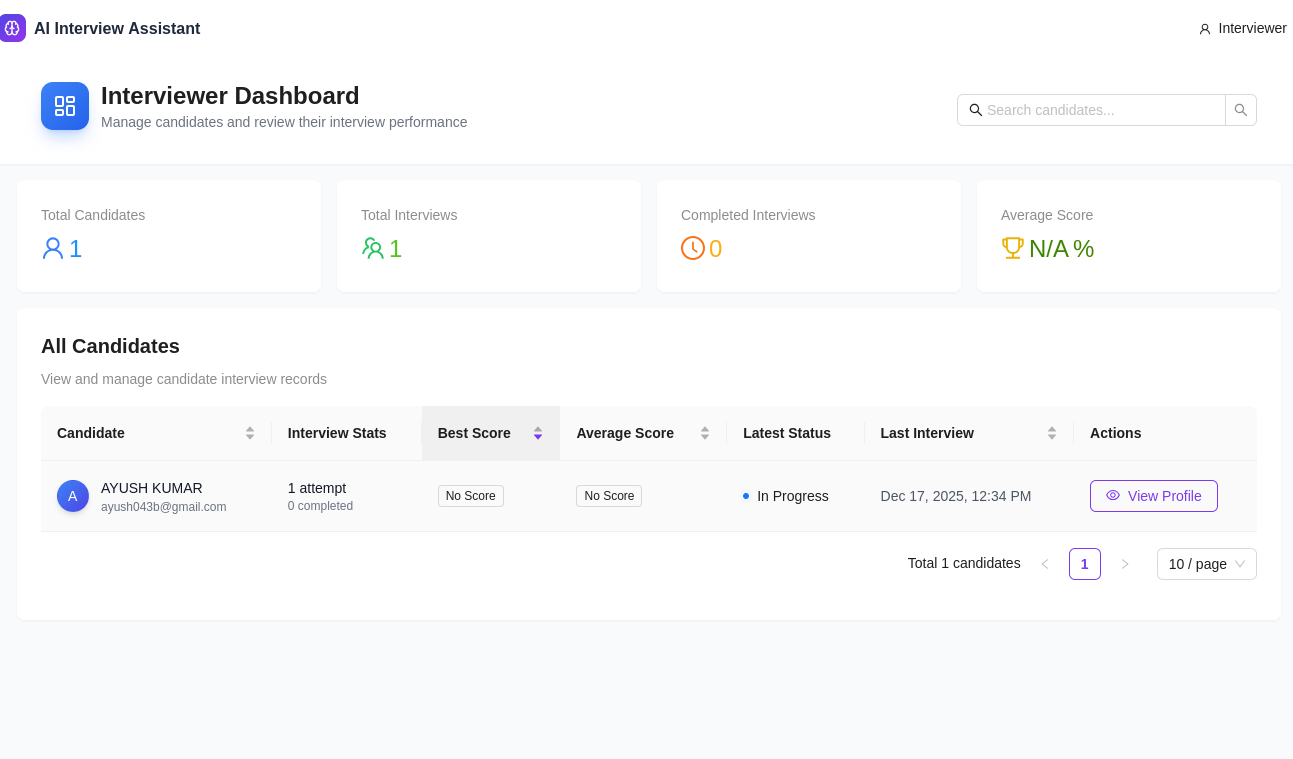Sort by Last Interview column arrows
This screenshot has width=1293, height=759.
pos(1052,433)
